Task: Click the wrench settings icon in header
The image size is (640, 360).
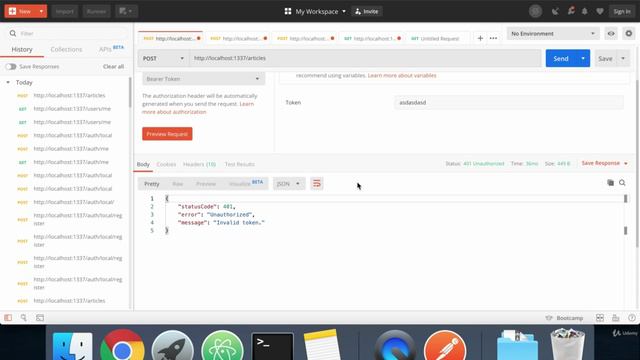Action: (571, 11)
